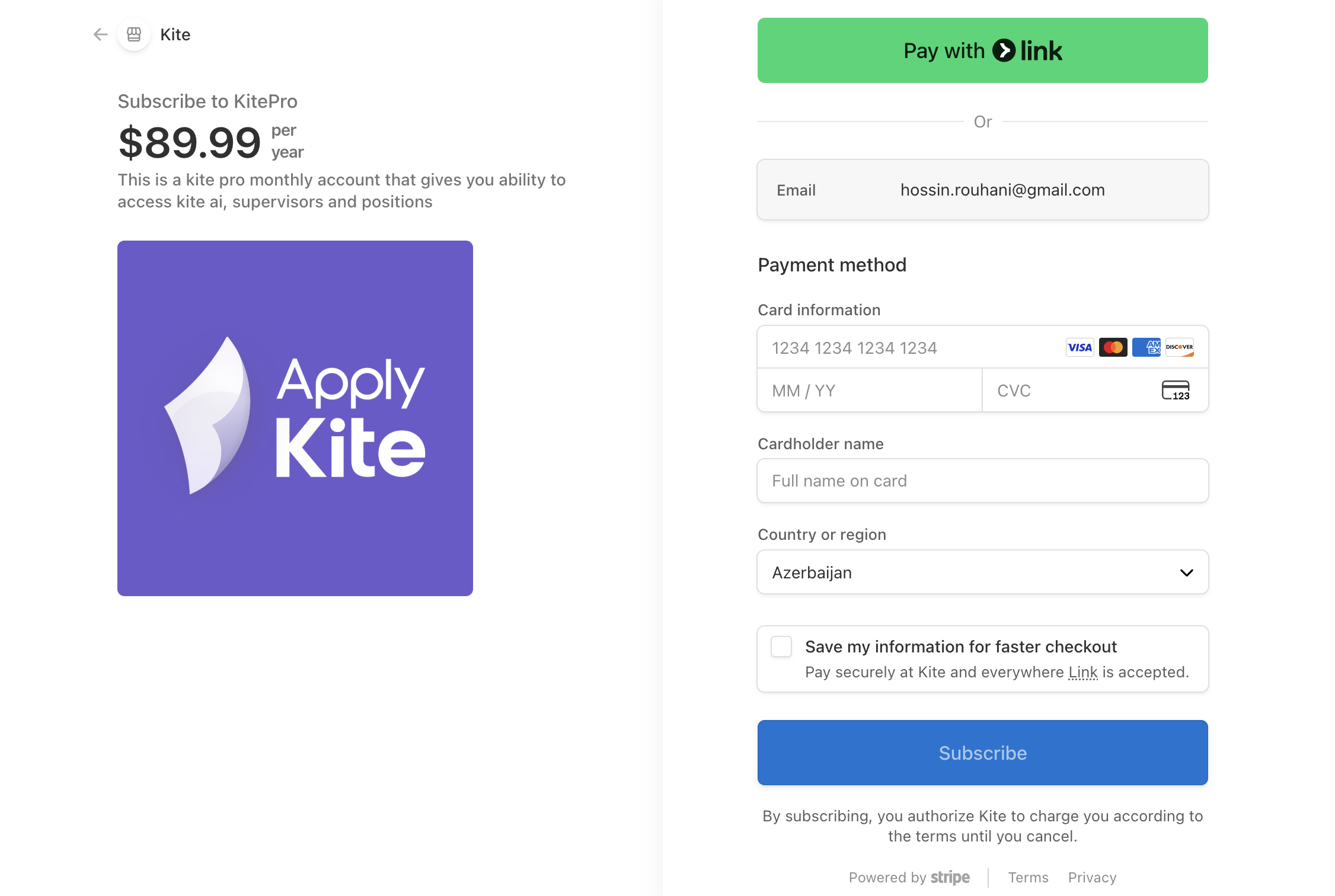Click the Visa card icon
1335x896 pixels.
[1080, 347]
